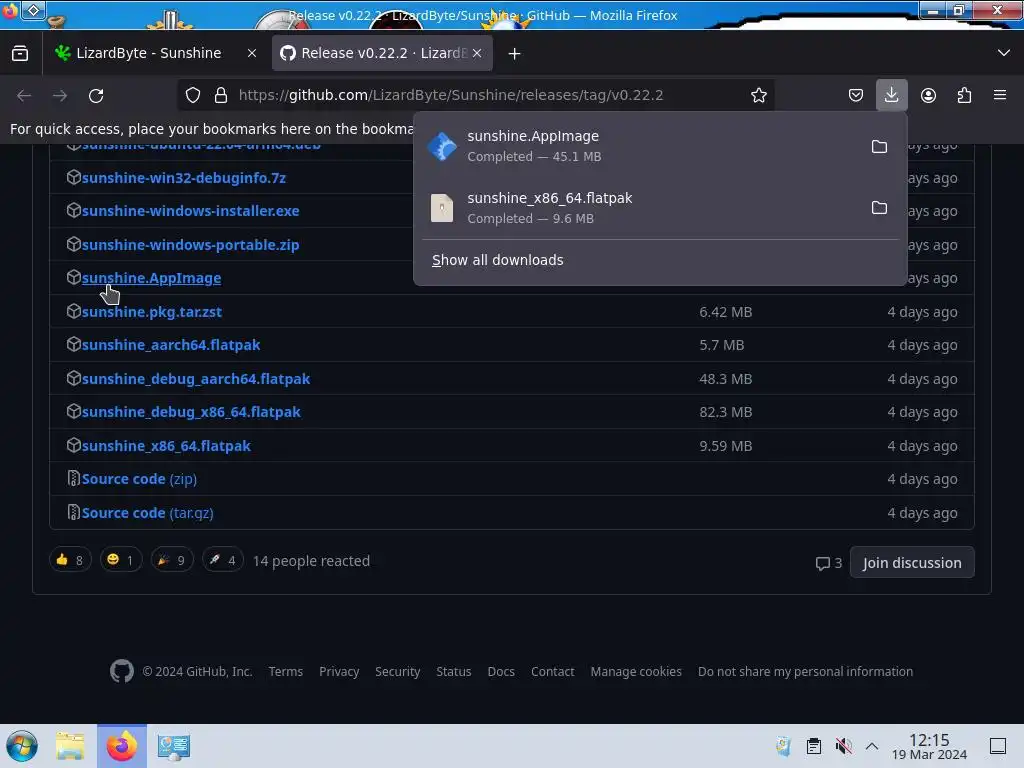
Task: Download sunshine_aarch64.flatpak
Action: pos(170,345)
